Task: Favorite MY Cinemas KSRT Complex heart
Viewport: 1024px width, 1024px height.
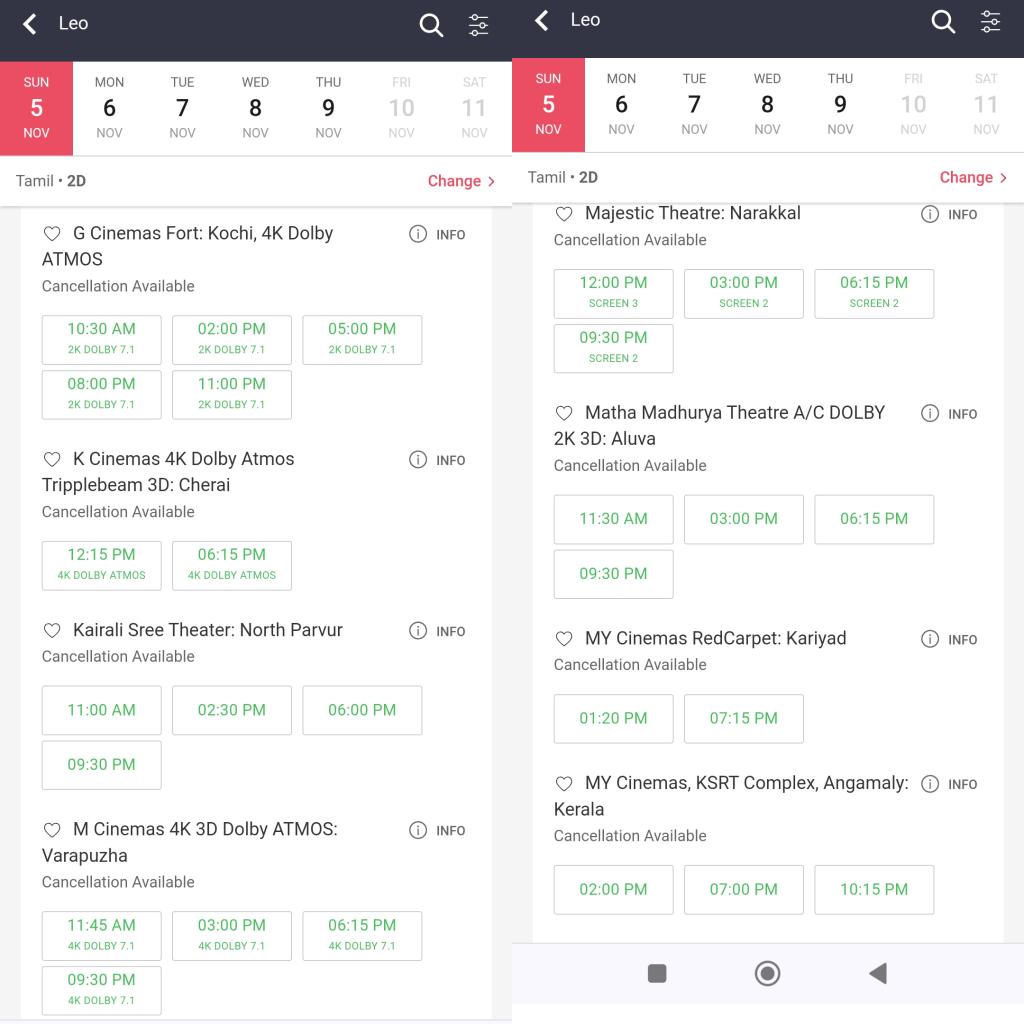Action: pos(564,783)
